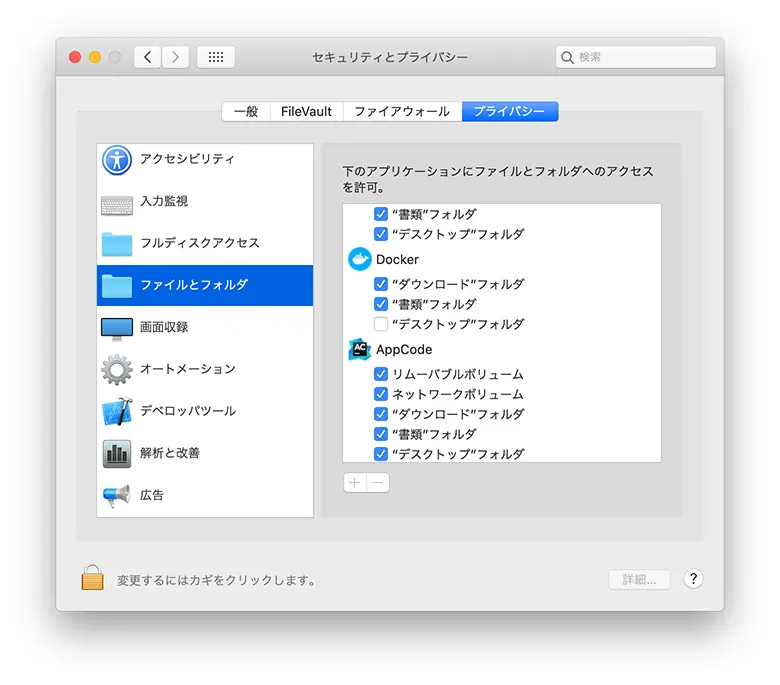Click the monitor icon for 画面収録

[117, 329]
